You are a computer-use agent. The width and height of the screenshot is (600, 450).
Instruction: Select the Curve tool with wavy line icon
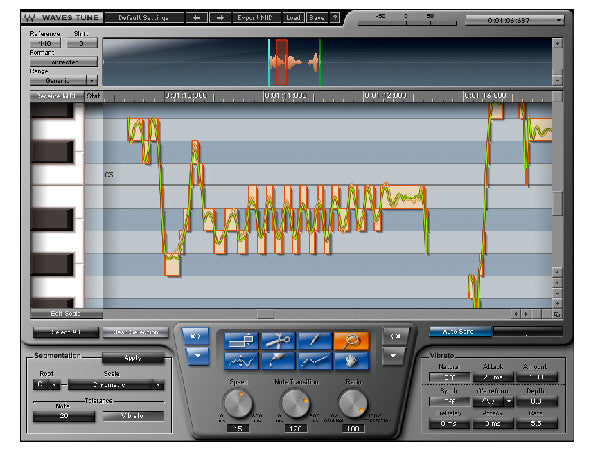[241, 361]
